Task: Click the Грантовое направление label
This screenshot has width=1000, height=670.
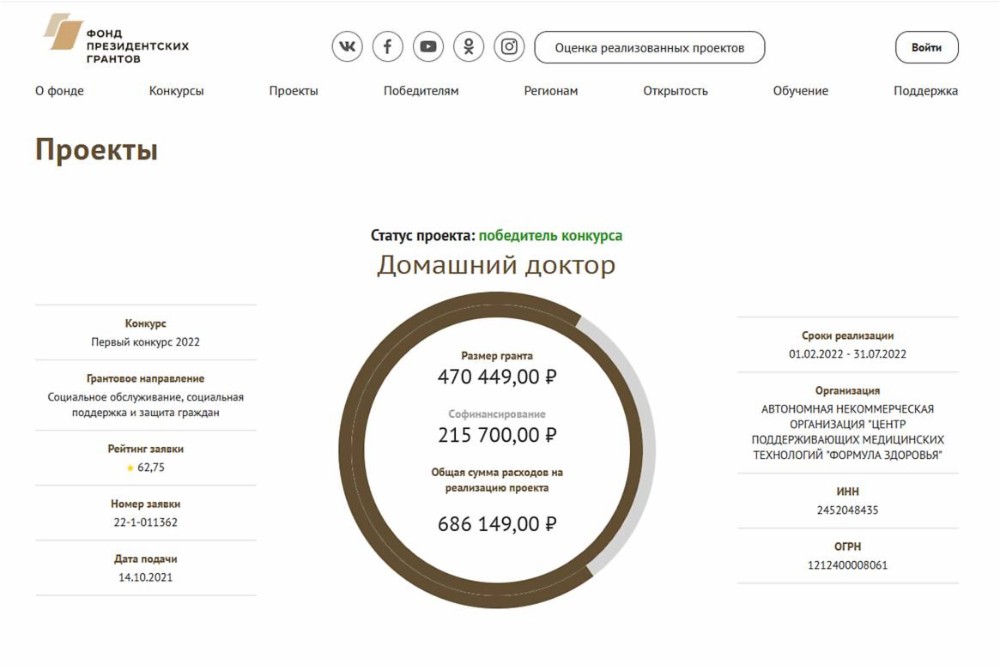Action: (145, 379)
